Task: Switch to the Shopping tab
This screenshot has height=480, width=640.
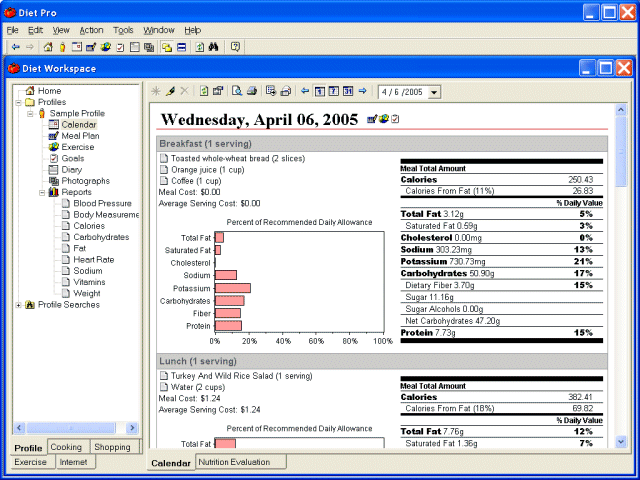Action: pos(114,447)
